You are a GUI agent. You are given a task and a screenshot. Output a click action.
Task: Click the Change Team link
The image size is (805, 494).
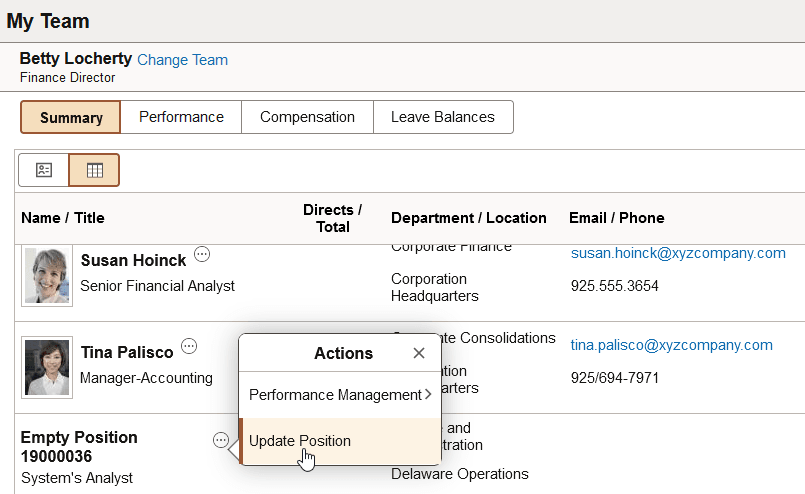pos(182,60)
